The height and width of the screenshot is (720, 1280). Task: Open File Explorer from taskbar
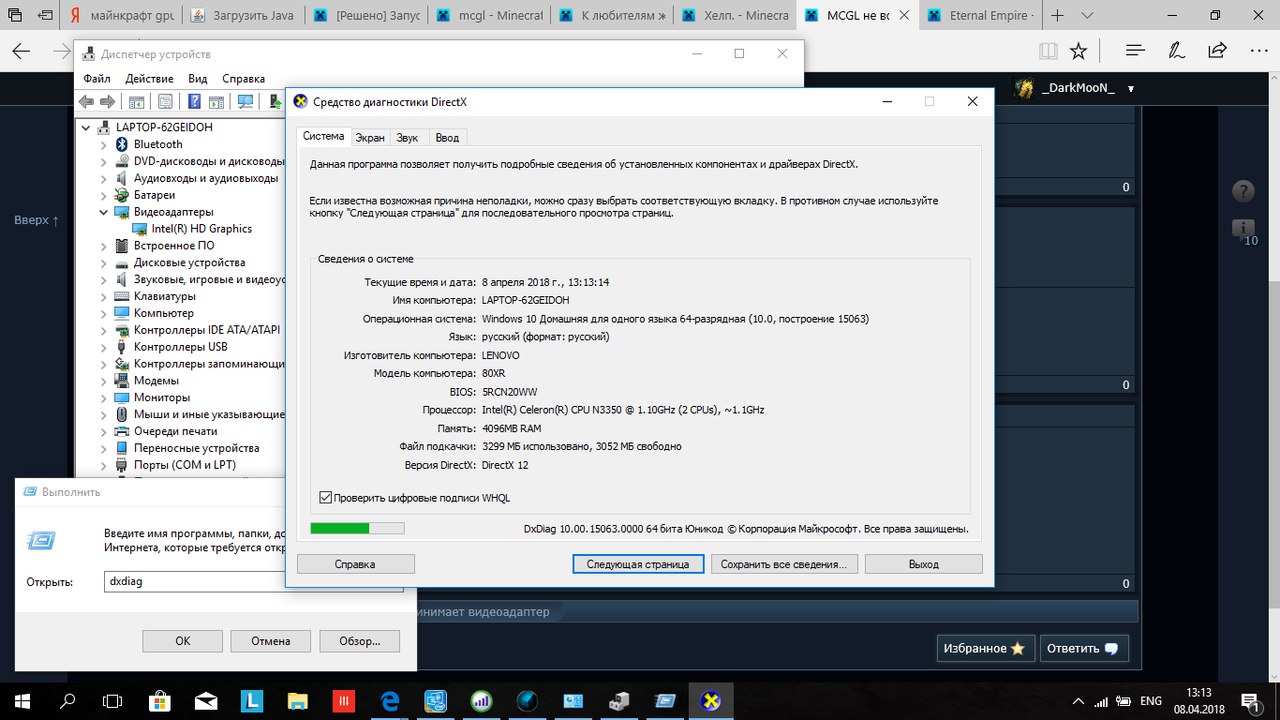click(298, 701)
